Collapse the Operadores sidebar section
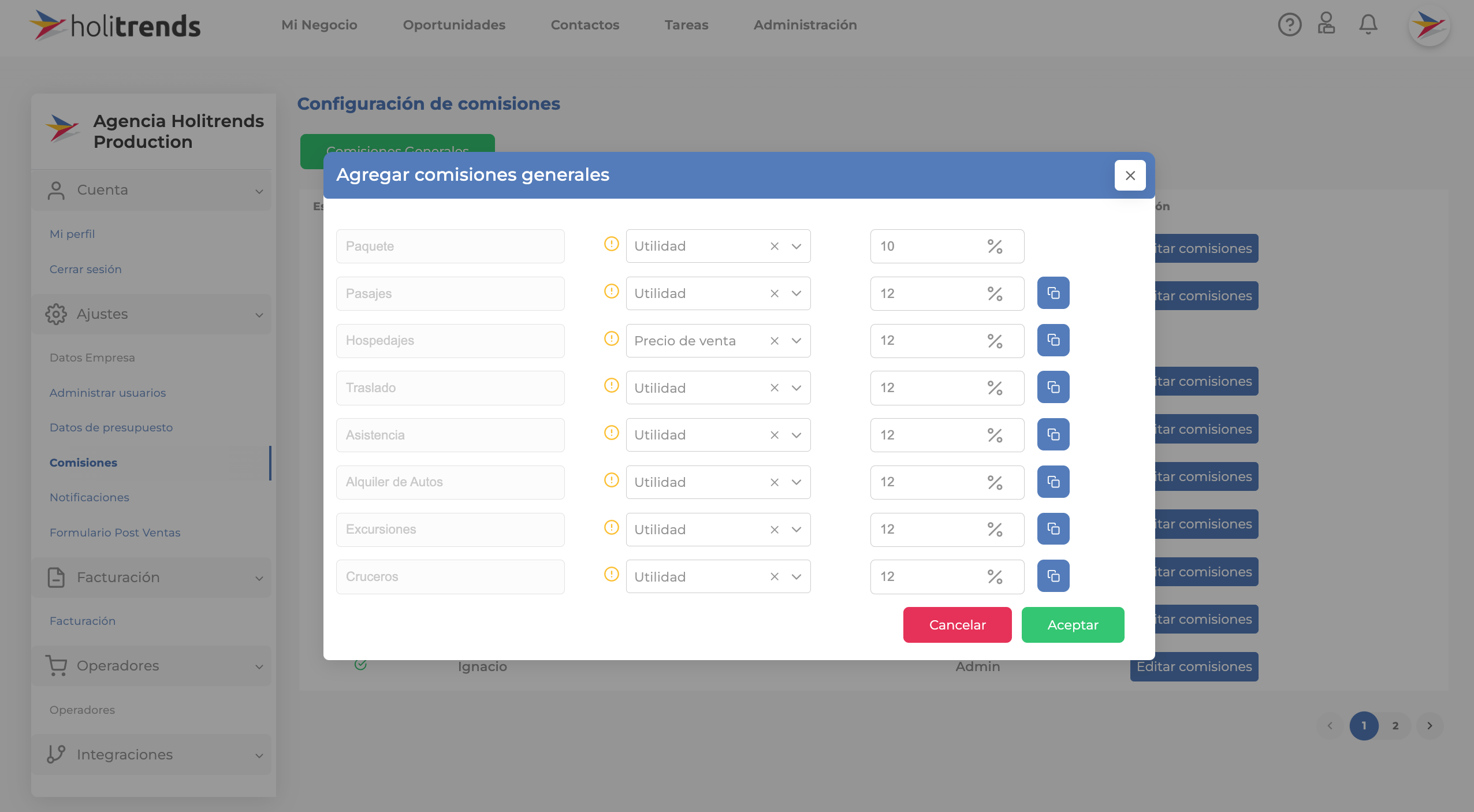The height and width of the screenshot is (812, 1474). tap(151, 666)
